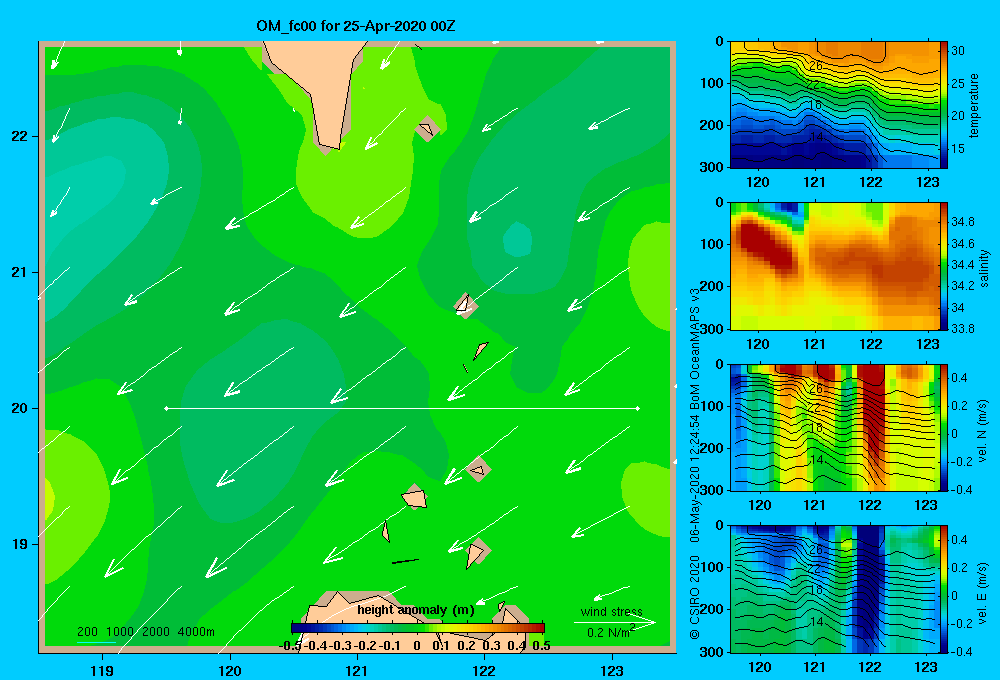1000x680 pixels.
Task: Click the '4000m' depth contour legend entry
Action: pyautogui.click(x=196, y=632)
